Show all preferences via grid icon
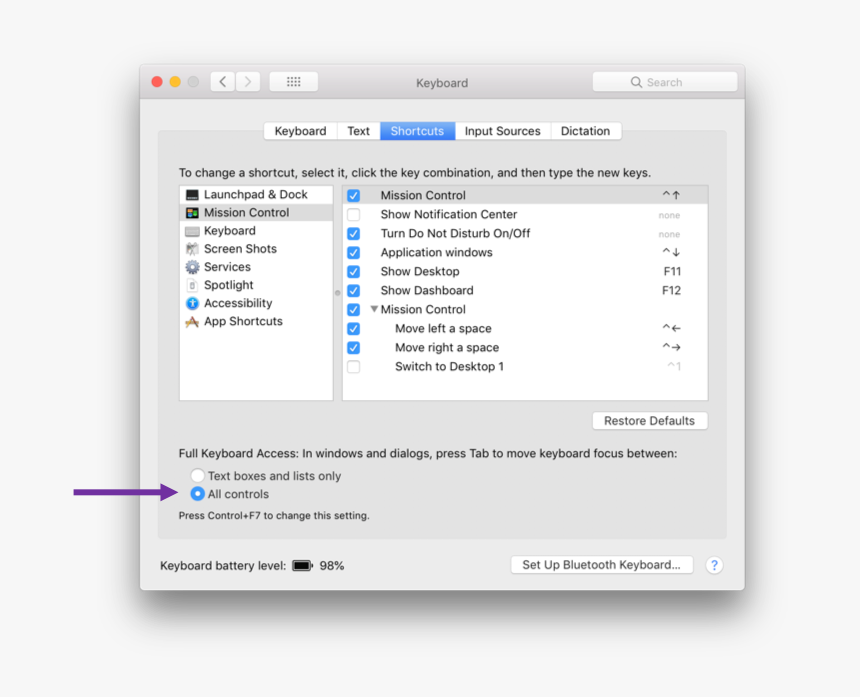 coord(293,82)
